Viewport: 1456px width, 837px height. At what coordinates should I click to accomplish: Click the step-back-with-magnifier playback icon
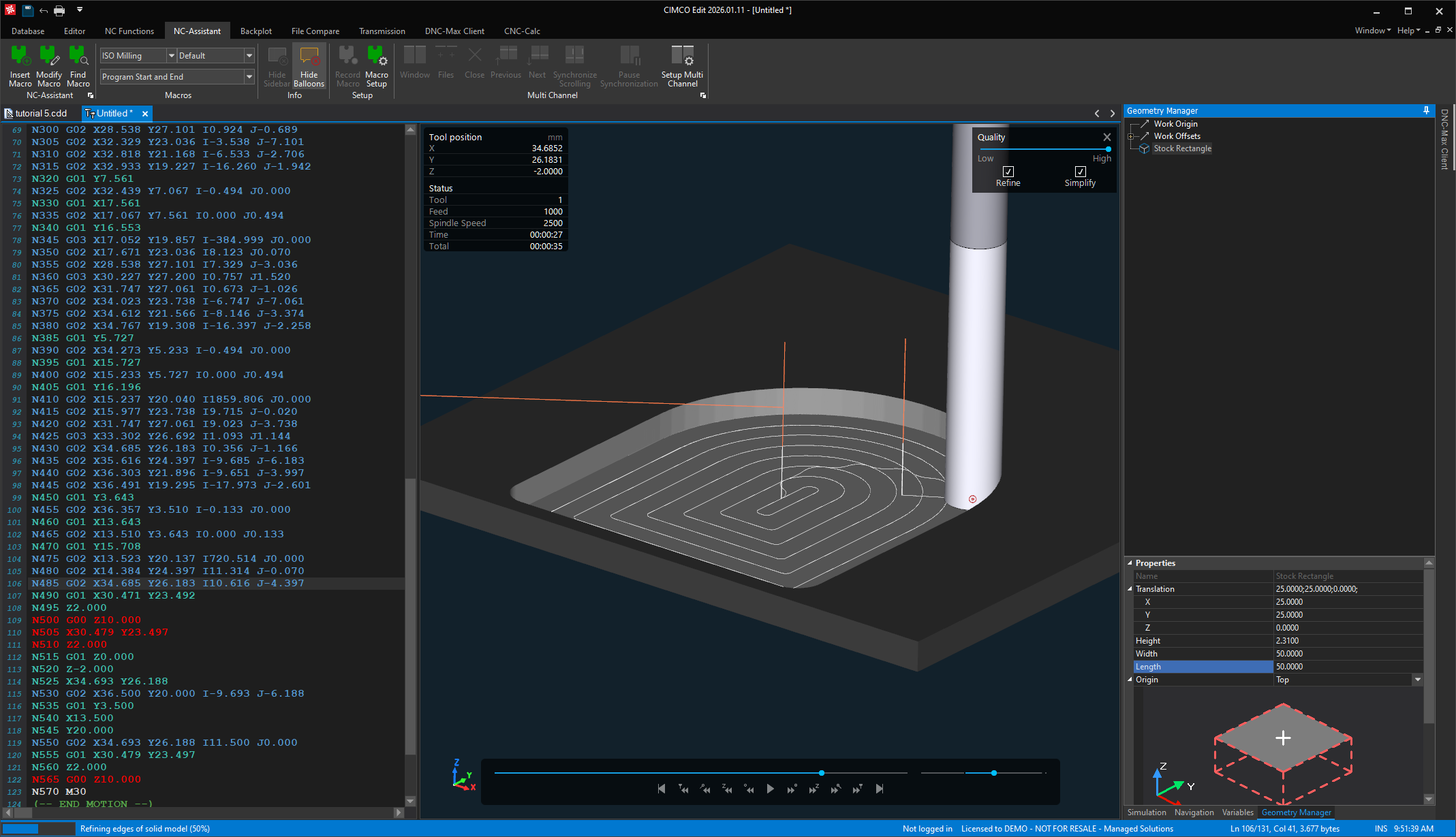705,789
